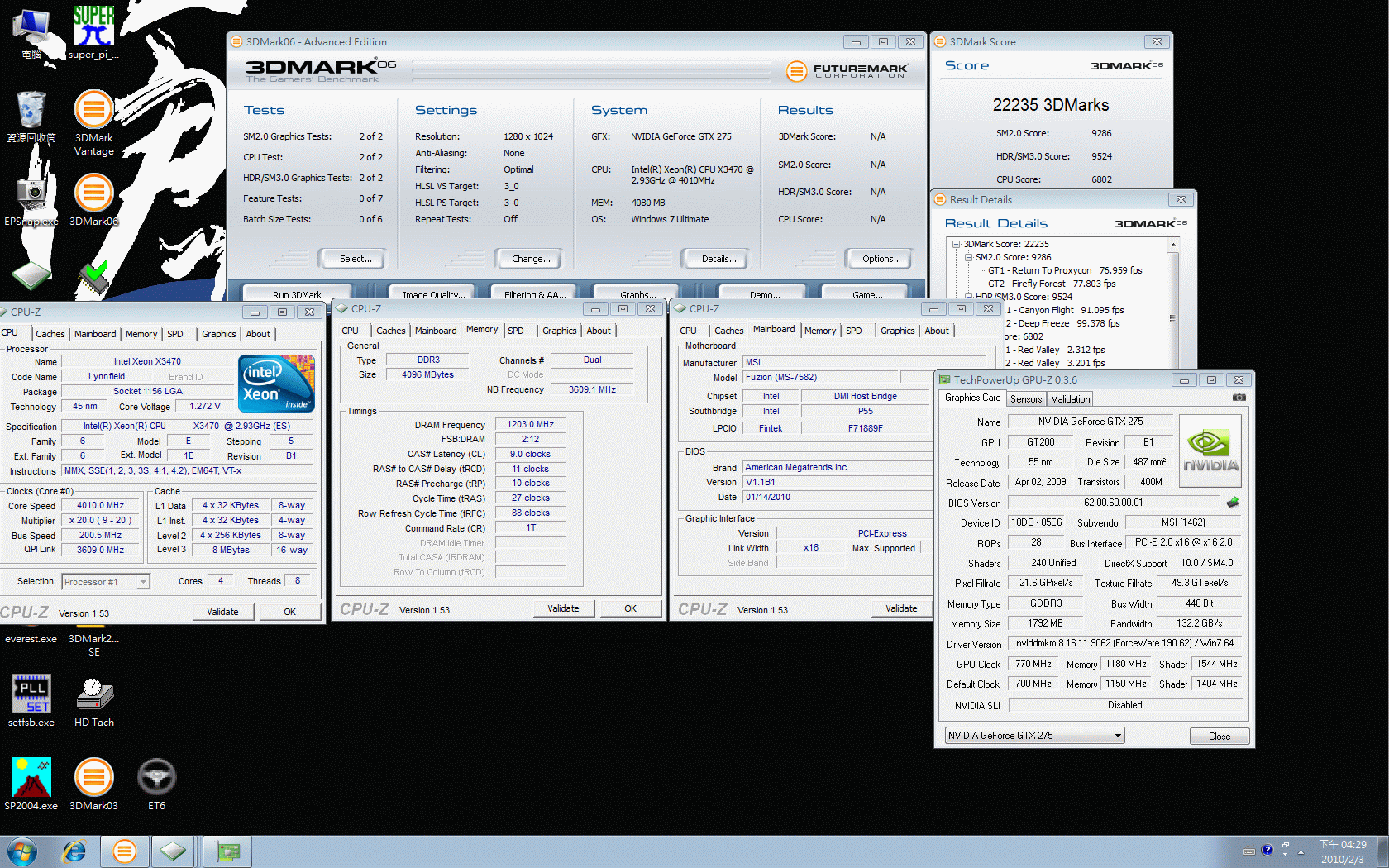
Task: Click the Filtering & AA... button in 3DMark06
Action: coord(535,293)
